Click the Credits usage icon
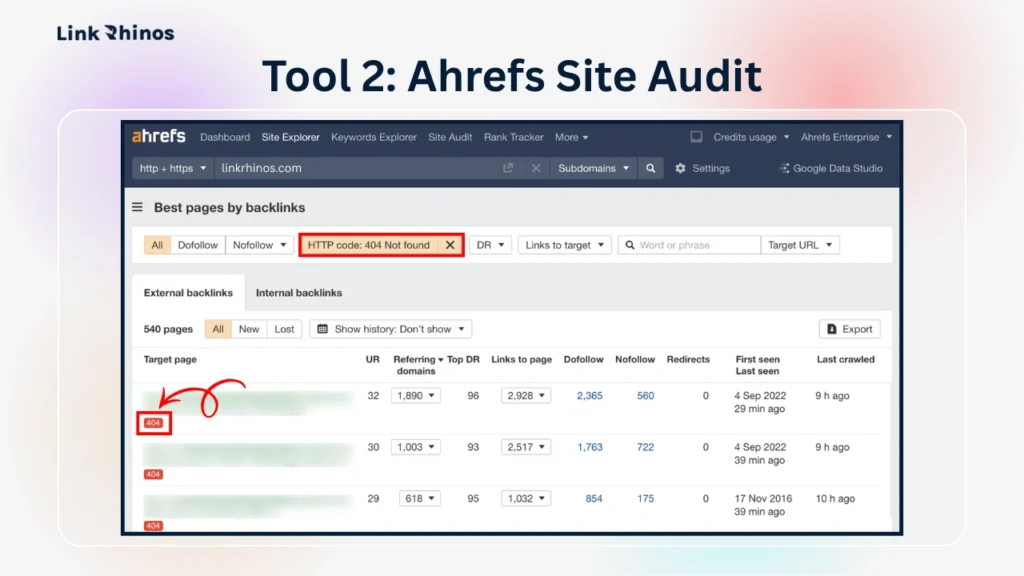 696,137
